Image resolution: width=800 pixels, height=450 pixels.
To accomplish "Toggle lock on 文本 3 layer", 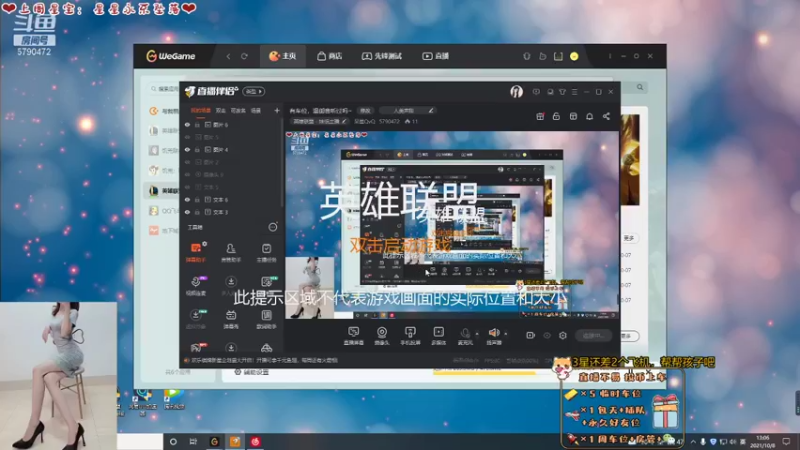I will click(x=197, y=212).
